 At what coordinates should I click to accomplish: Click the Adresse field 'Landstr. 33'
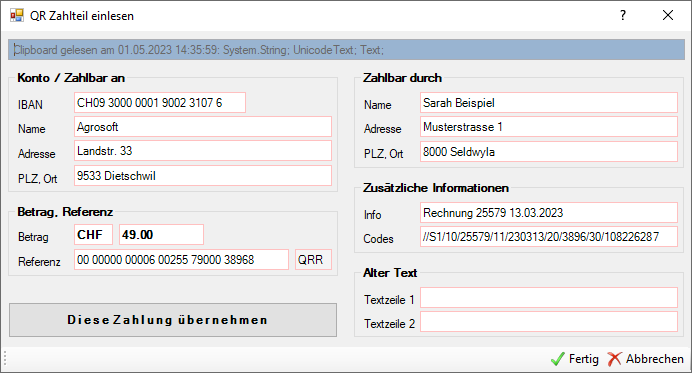pyautogui.click(x=203, y=151)
